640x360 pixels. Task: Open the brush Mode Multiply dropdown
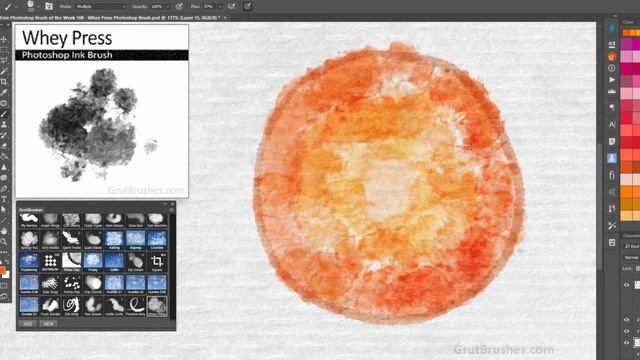[x=101, y=7]
